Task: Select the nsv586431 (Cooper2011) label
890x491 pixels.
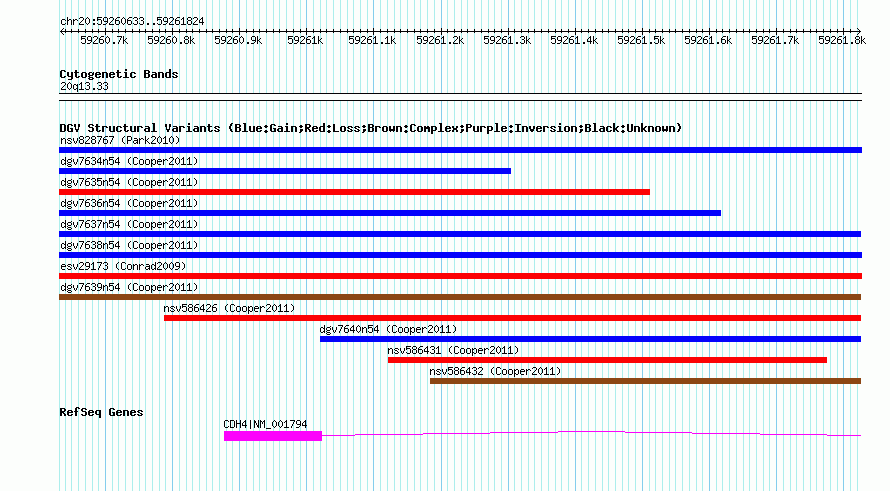Action: click(x=453, y=350)
